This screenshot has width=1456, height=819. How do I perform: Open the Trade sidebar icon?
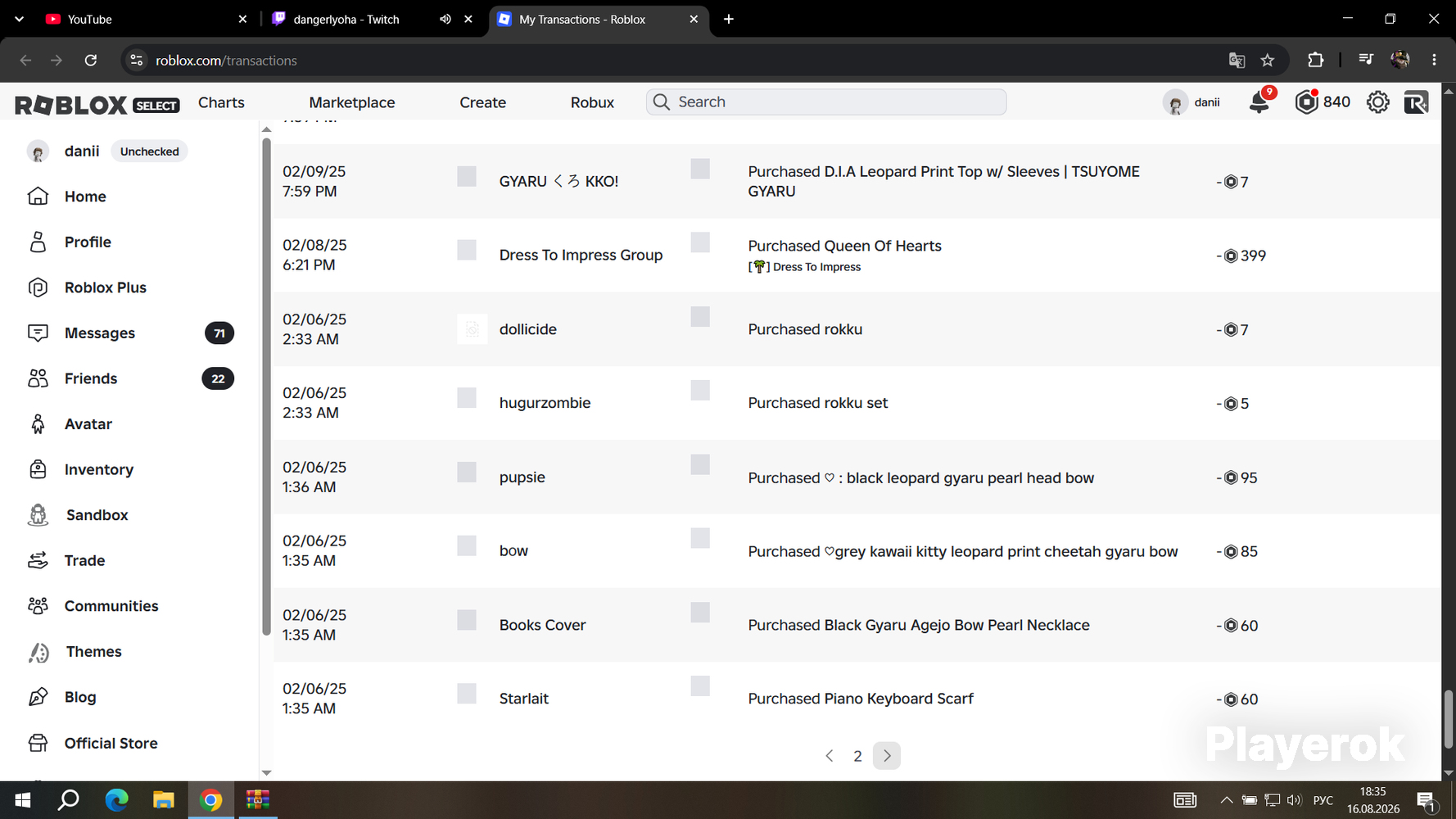coord(38,560)
